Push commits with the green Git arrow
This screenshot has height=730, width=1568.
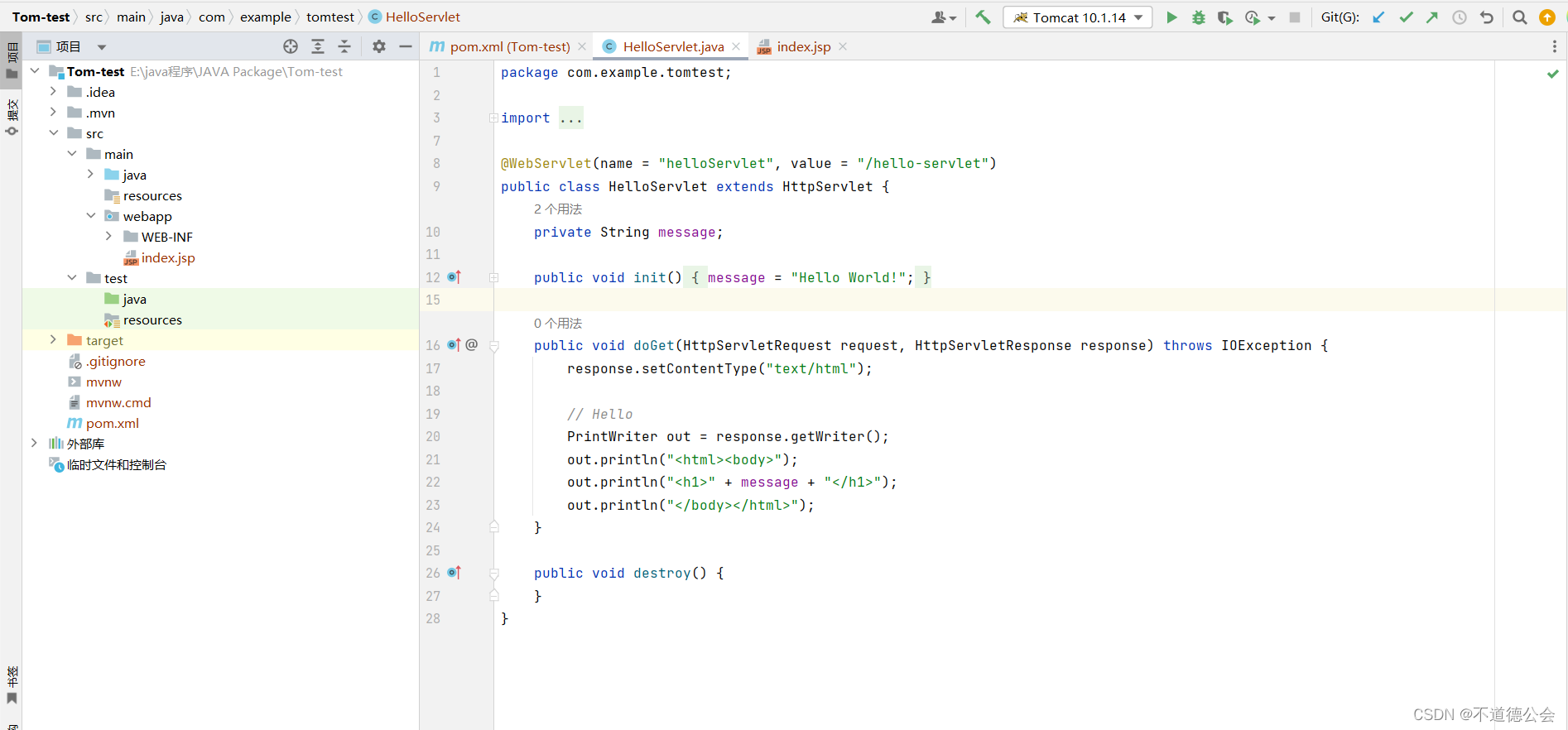coord(1432,17)
